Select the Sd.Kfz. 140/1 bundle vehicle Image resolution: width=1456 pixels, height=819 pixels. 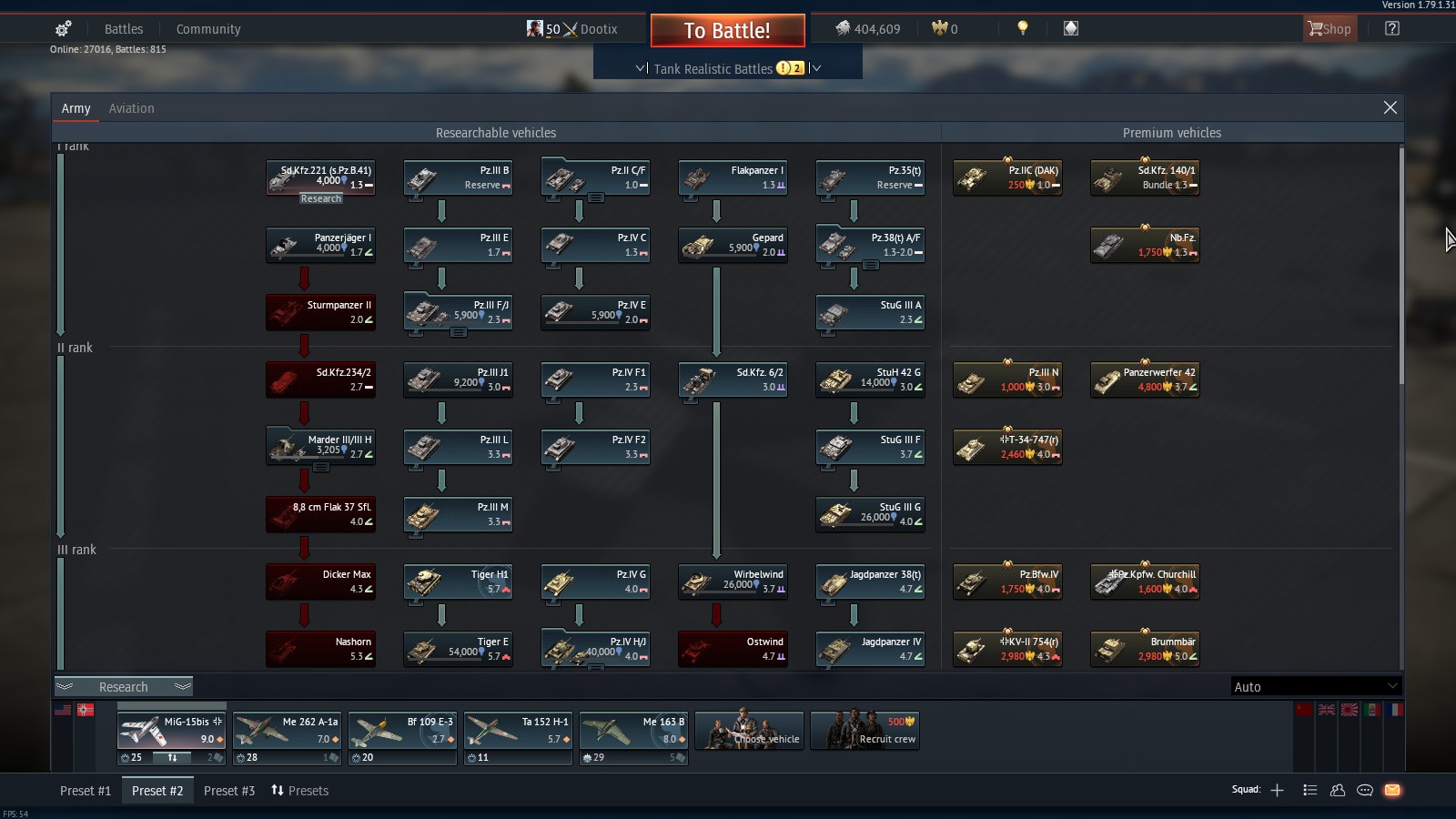[1145, 177]
